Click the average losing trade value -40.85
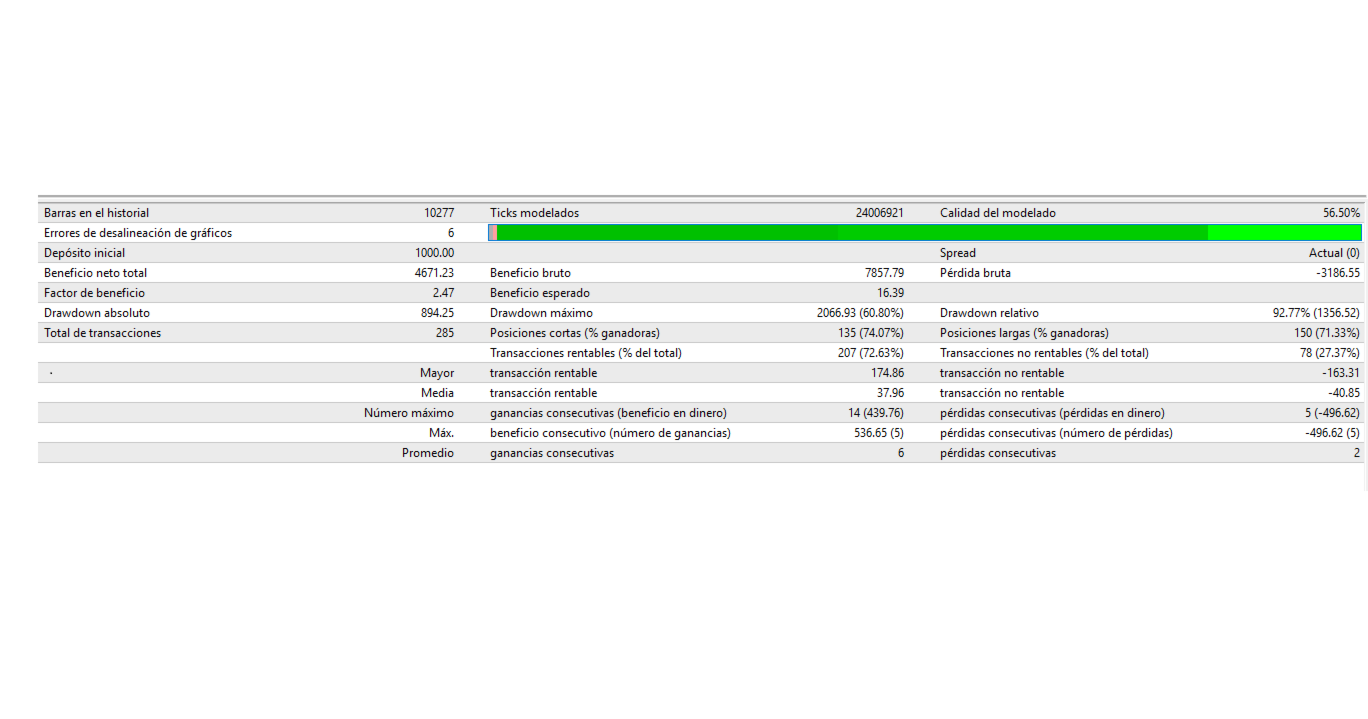 tap(1344, 393)
